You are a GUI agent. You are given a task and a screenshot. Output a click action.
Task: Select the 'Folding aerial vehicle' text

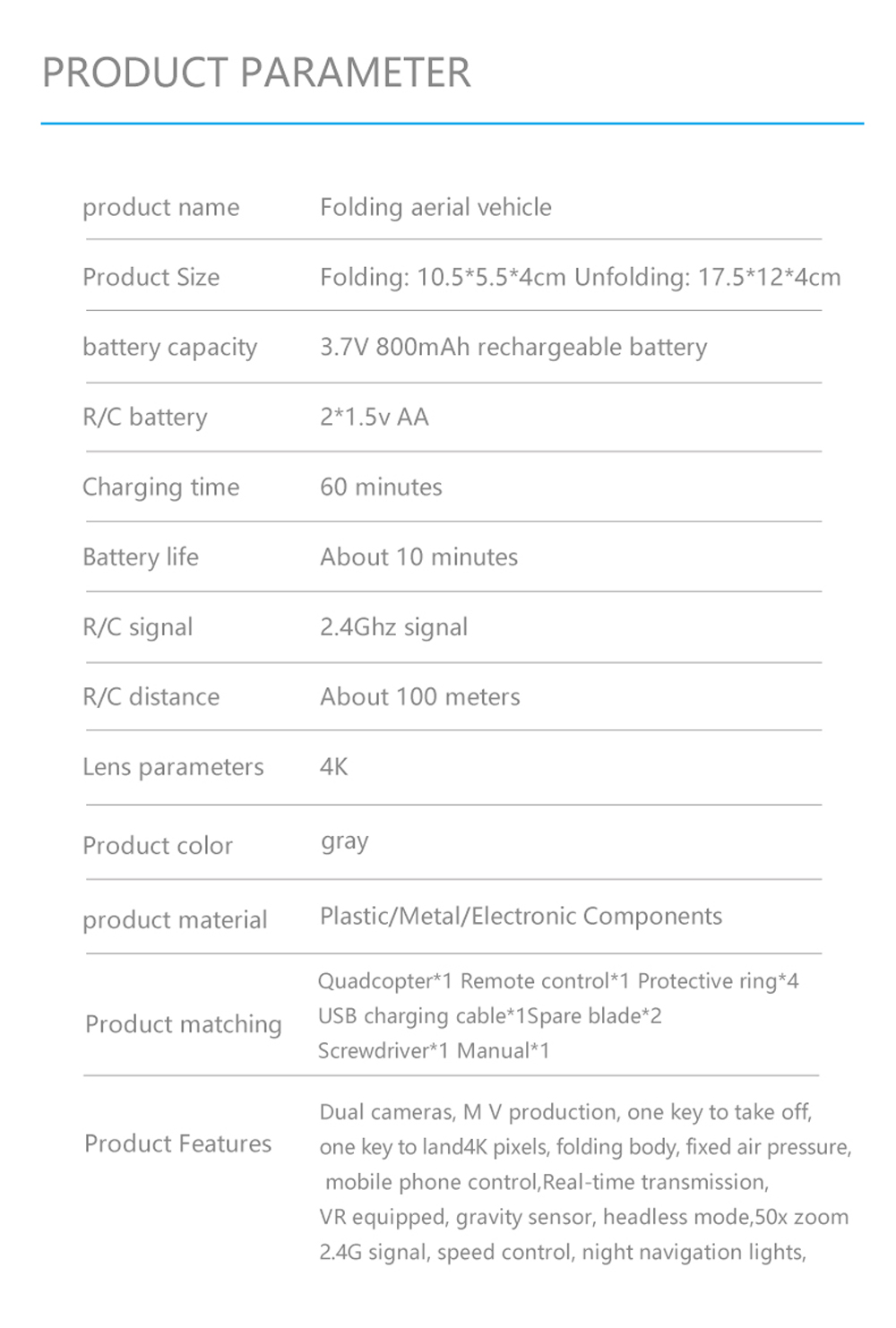(435, 208)
